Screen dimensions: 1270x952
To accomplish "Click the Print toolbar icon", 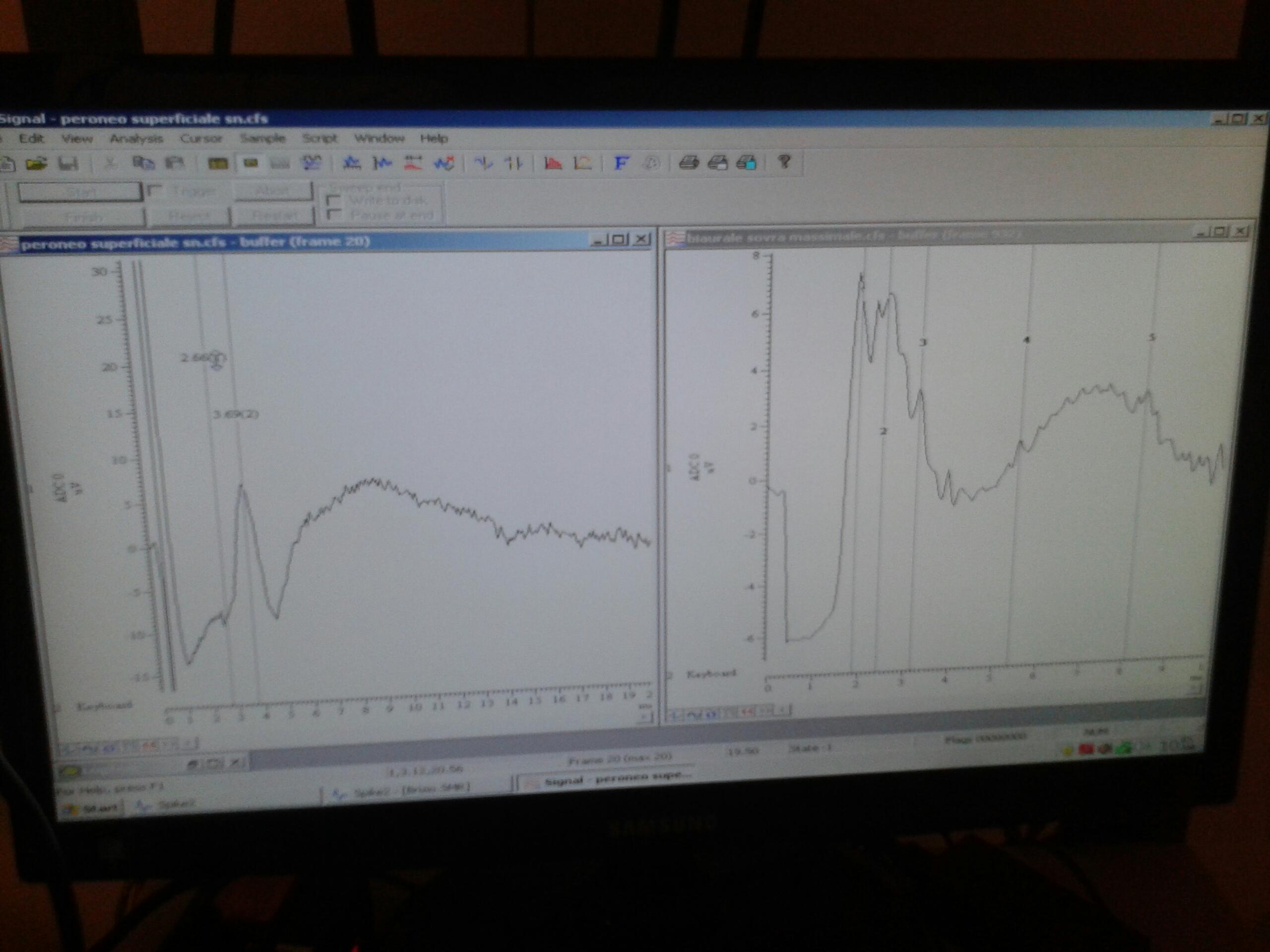I will [689, 163].
